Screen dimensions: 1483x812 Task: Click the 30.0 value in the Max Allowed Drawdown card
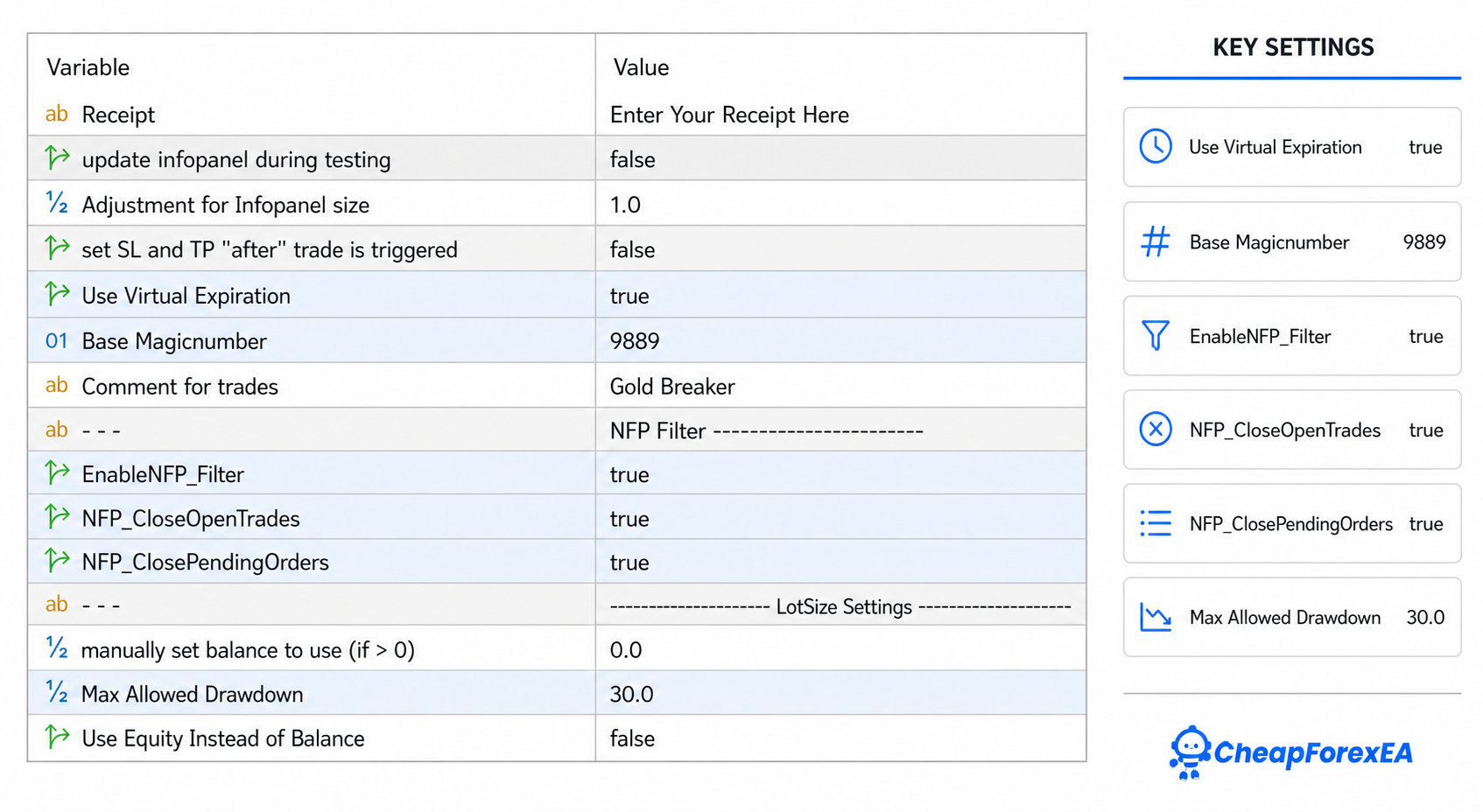coord(1425,618)
